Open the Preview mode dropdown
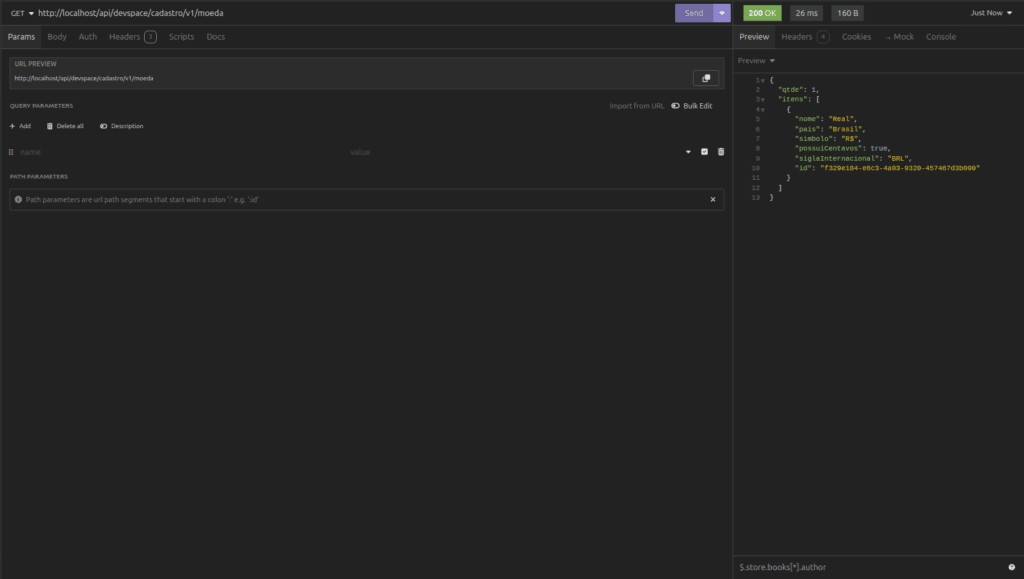Viewport: 1024px width, 579px height. [x=756, y=61]
